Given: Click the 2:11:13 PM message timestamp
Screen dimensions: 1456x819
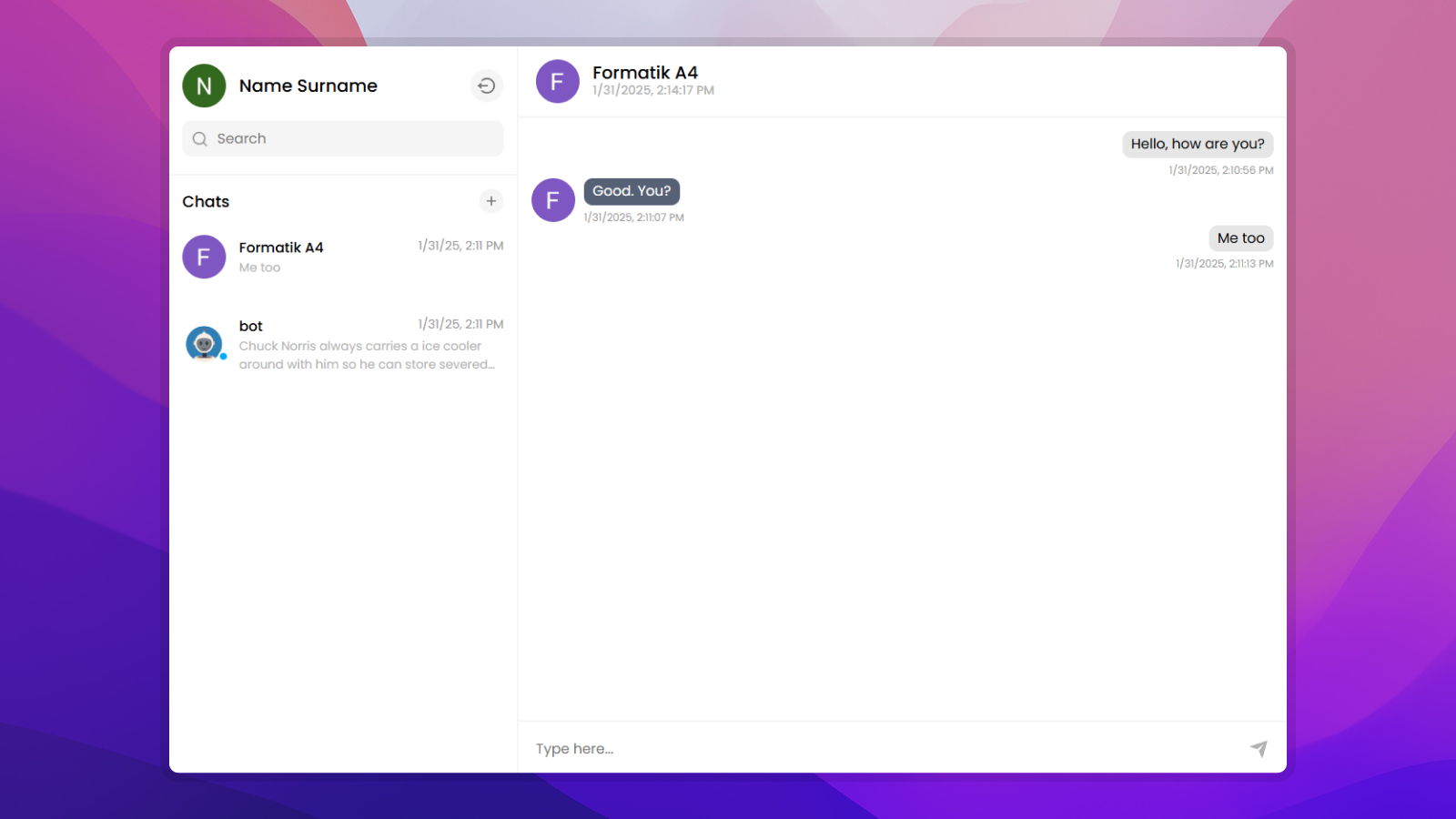Looking at the screenshot, I should pos(1225,264).
